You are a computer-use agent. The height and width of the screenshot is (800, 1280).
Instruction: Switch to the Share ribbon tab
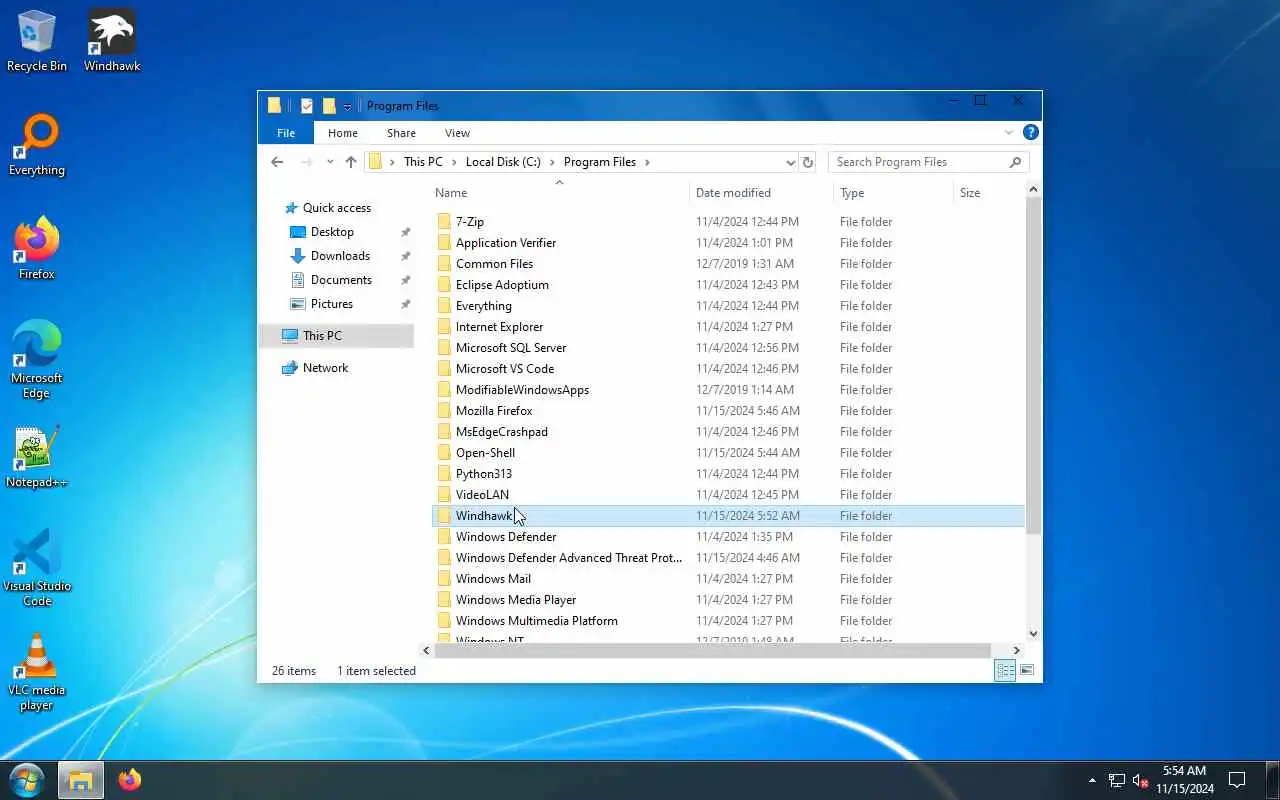tap(401, 133)
